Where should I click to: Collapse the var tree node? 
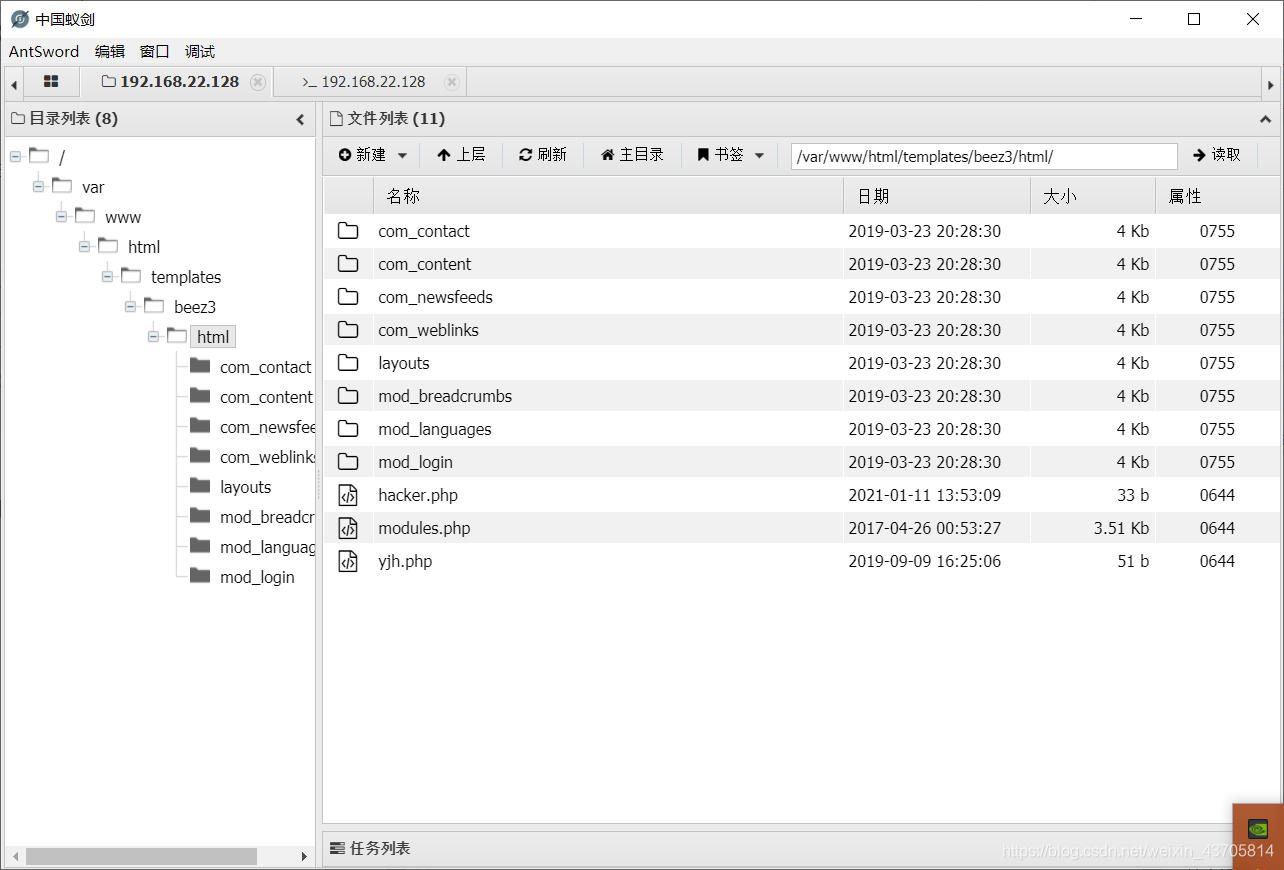point(39,187)
